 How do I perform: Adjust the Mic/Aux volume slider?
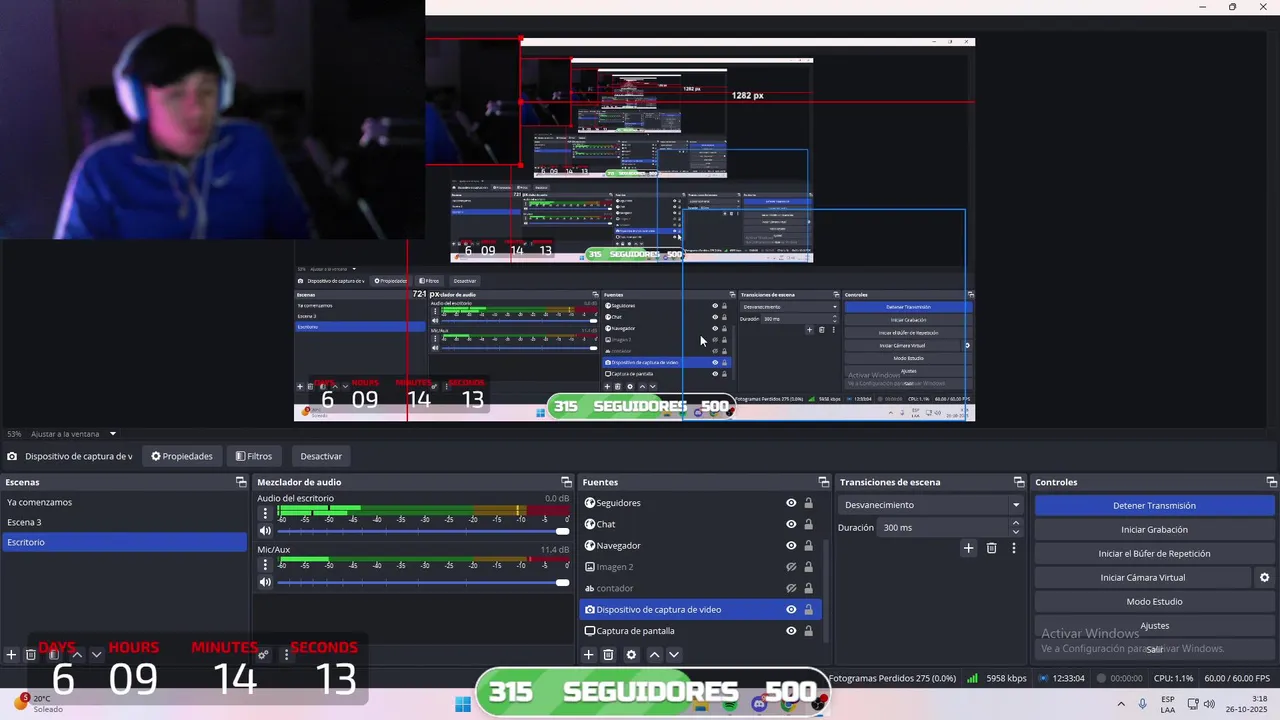(423, 582)
